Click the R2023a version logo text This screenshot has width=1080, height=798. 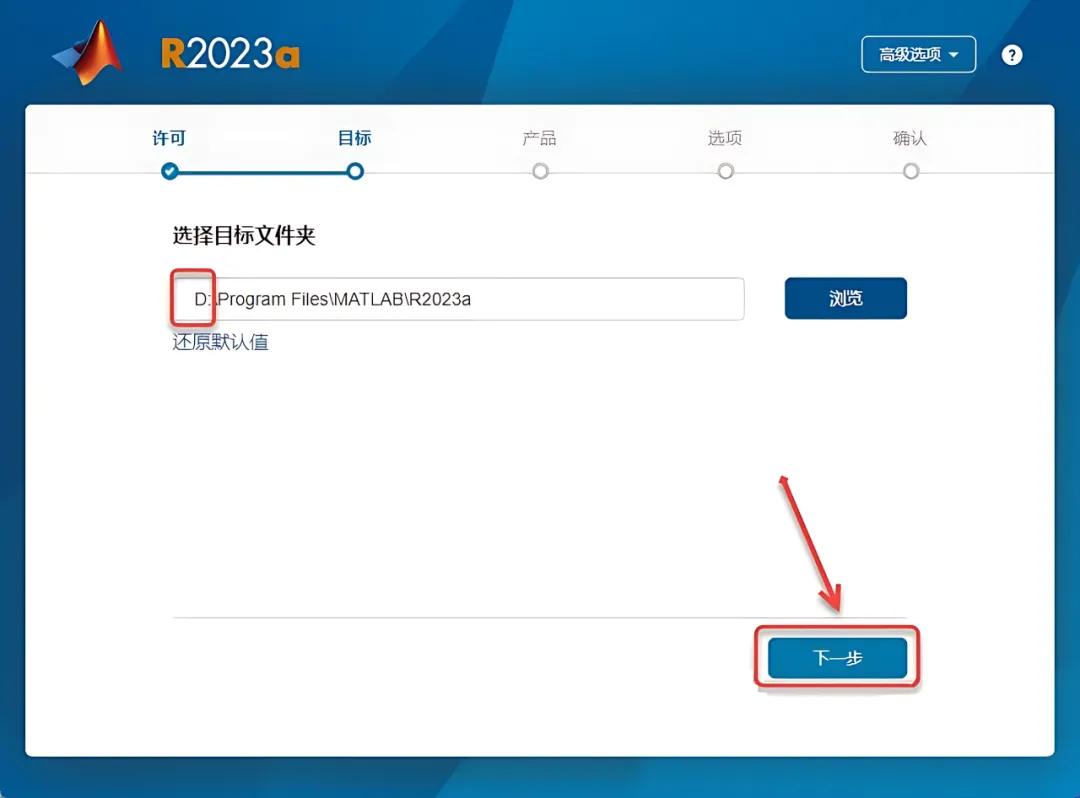[230, 54]
